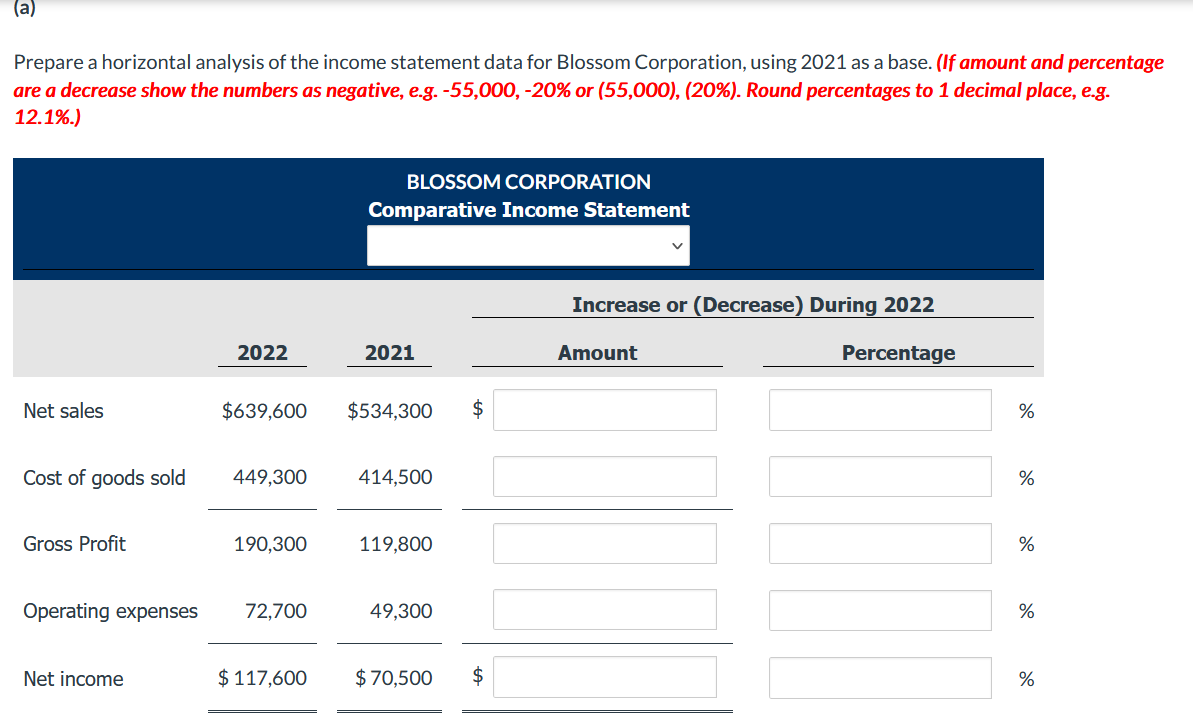Select the 2021 column header
This screenshot has width=1193, height=726.
click(x=389, y=352)
